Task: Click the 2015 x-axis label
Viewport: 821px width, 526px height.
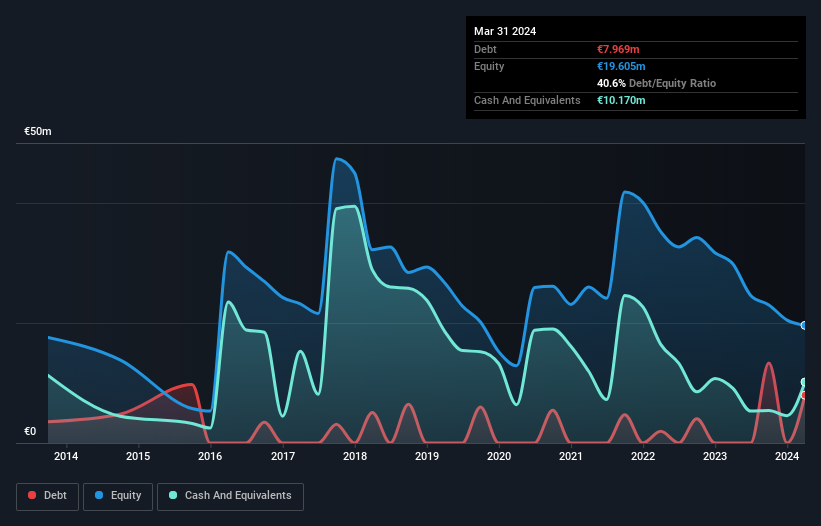Action: coord(138,456)
